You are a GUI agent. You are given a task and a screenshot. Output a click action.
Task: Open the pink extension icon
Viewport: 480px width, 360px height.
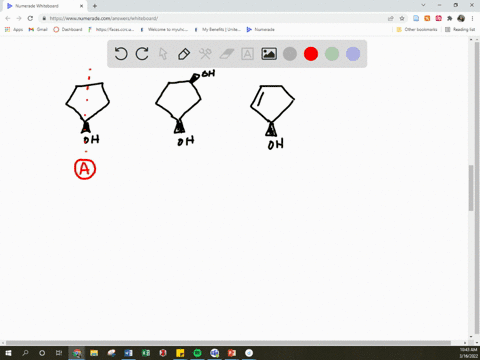439,18
